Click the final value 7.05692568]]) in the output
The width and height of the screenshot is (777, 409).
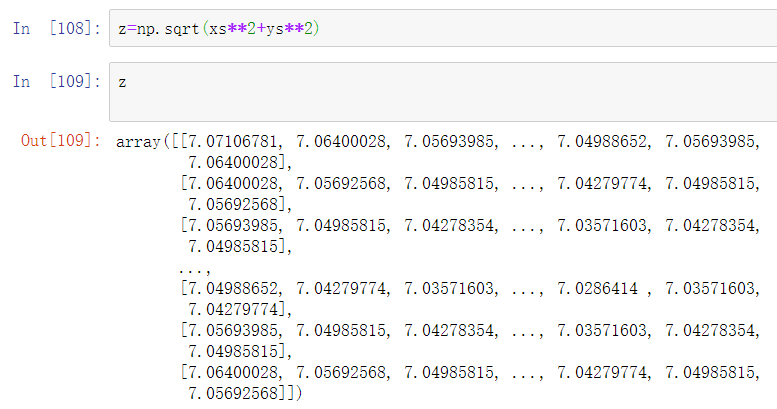pos(245,393)
